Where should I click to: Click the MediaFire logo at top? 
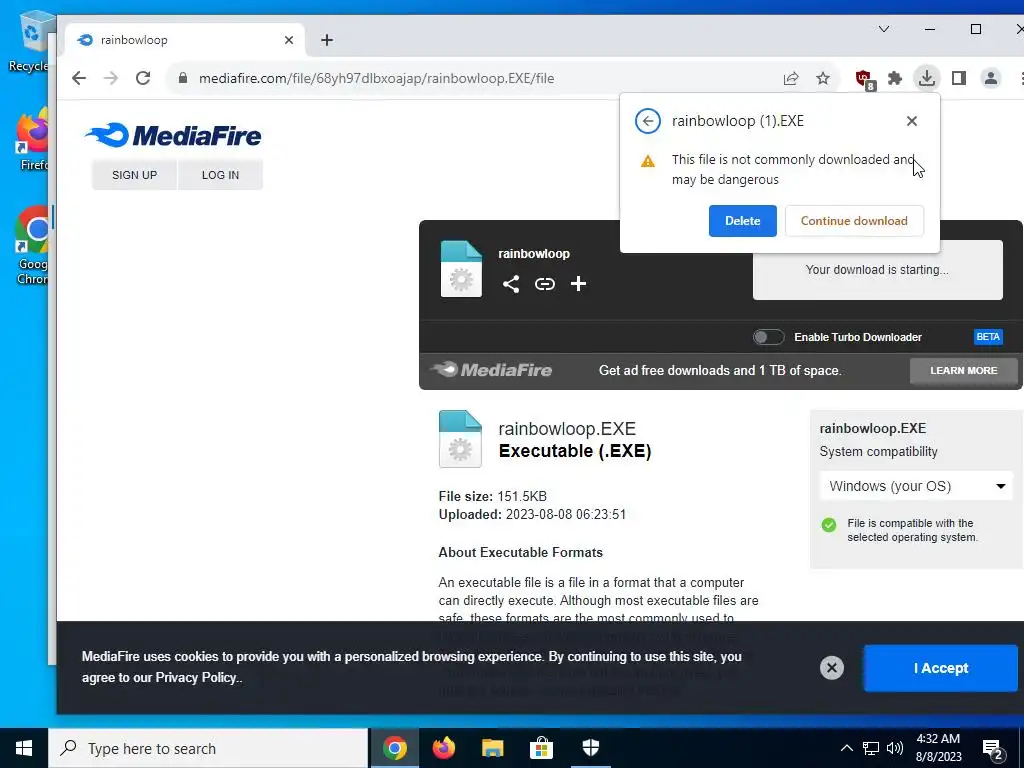coord(173,135)
